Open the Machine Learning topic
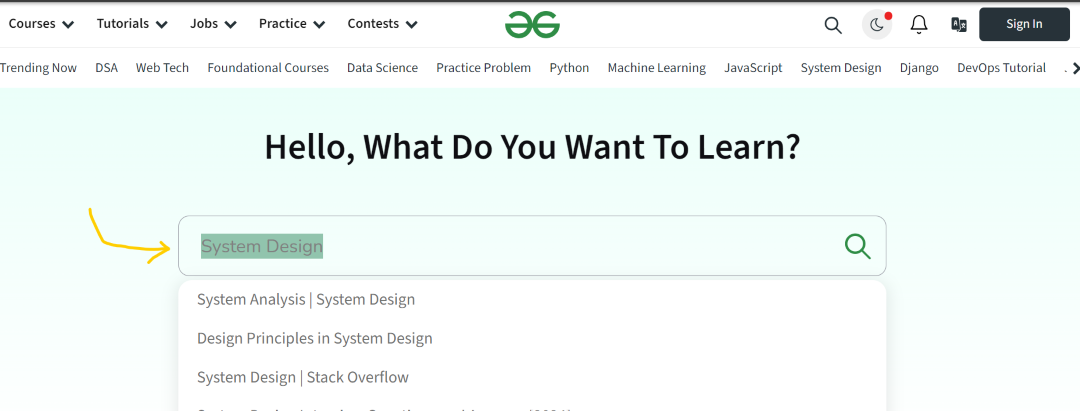Viewport: 1080px width, 411px height. (656, 68)
